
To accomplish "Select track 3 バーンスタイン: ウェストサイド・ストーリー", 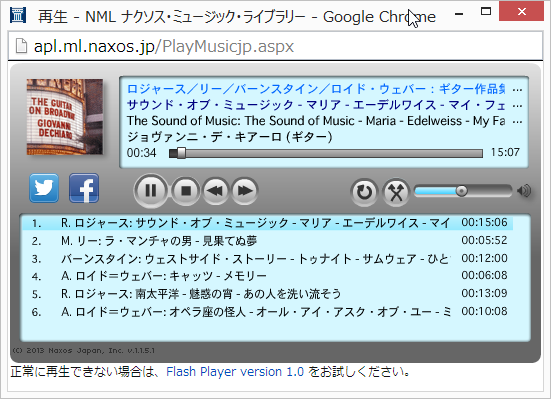I will point(267,259).
